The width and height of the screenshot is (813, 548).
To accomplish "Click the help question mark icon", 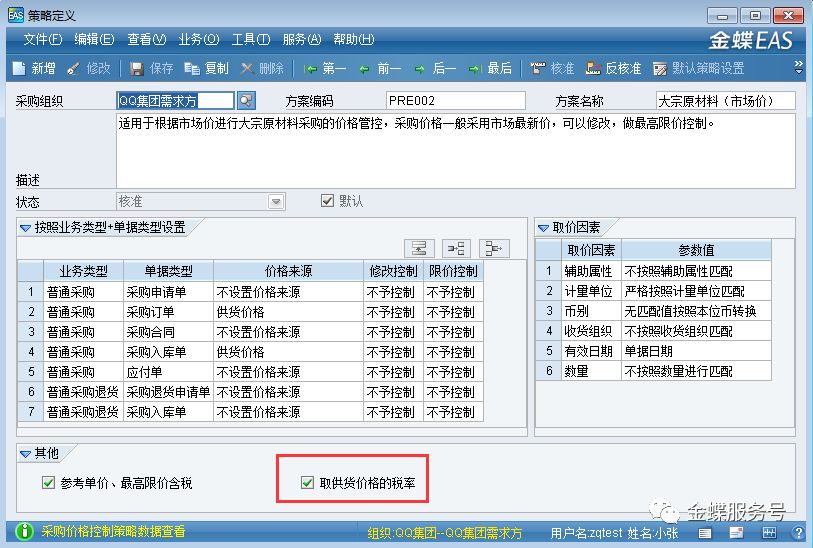I will point(798,532).
